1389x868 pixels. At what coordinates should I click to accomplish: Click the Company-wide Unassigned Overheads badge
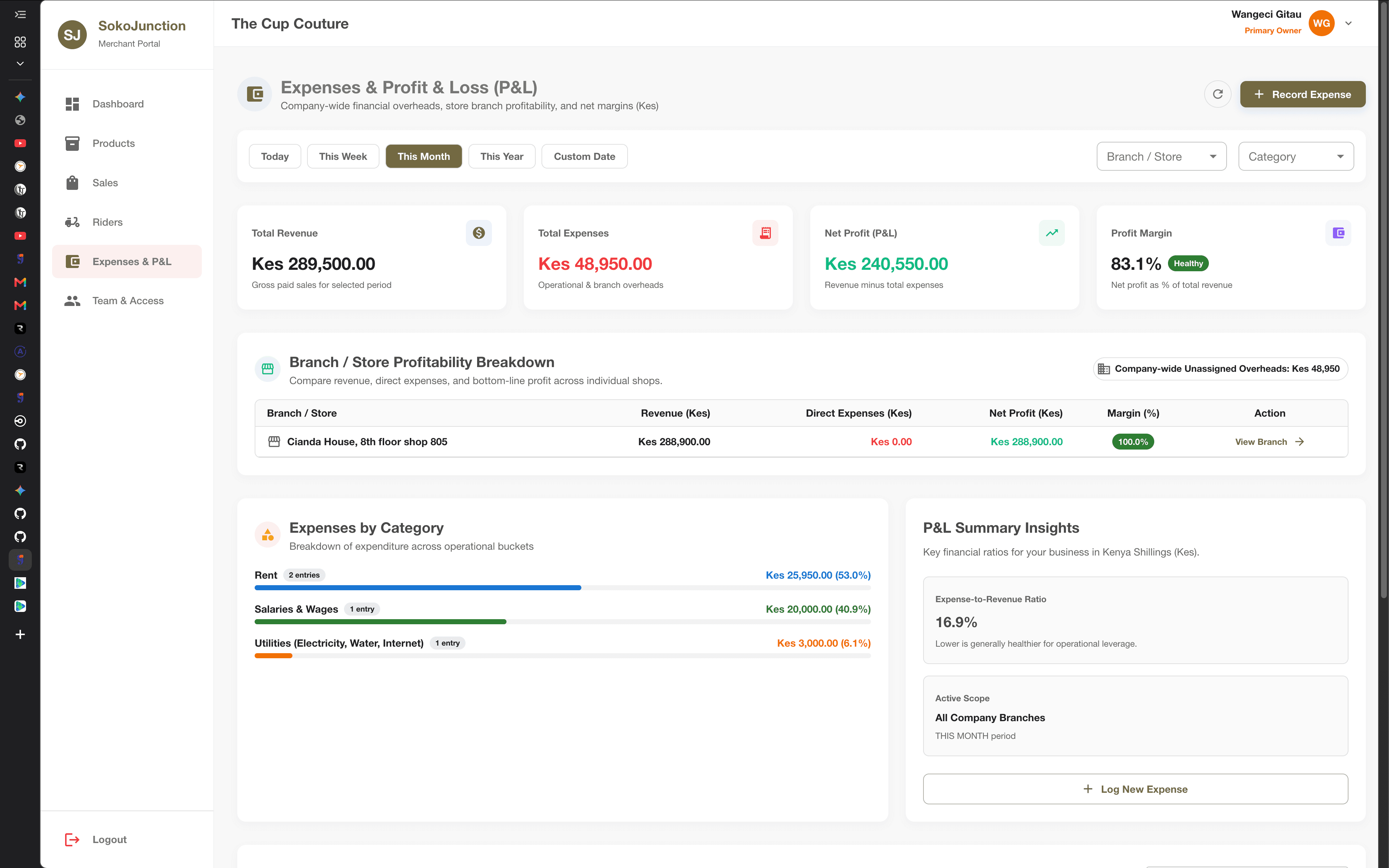[1220, 369]
